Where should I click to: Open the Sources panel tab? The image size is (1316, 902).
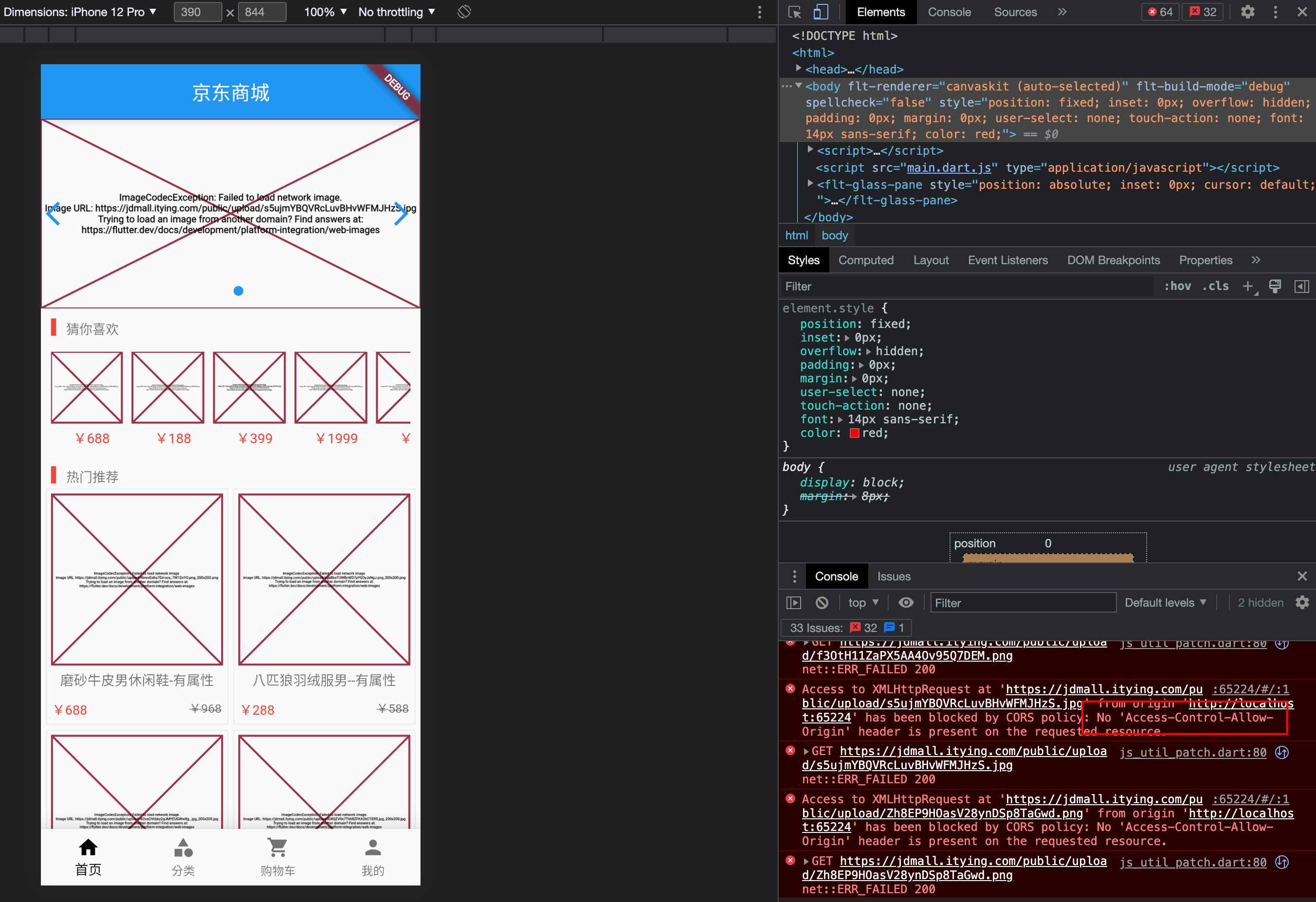point(1015,12)
